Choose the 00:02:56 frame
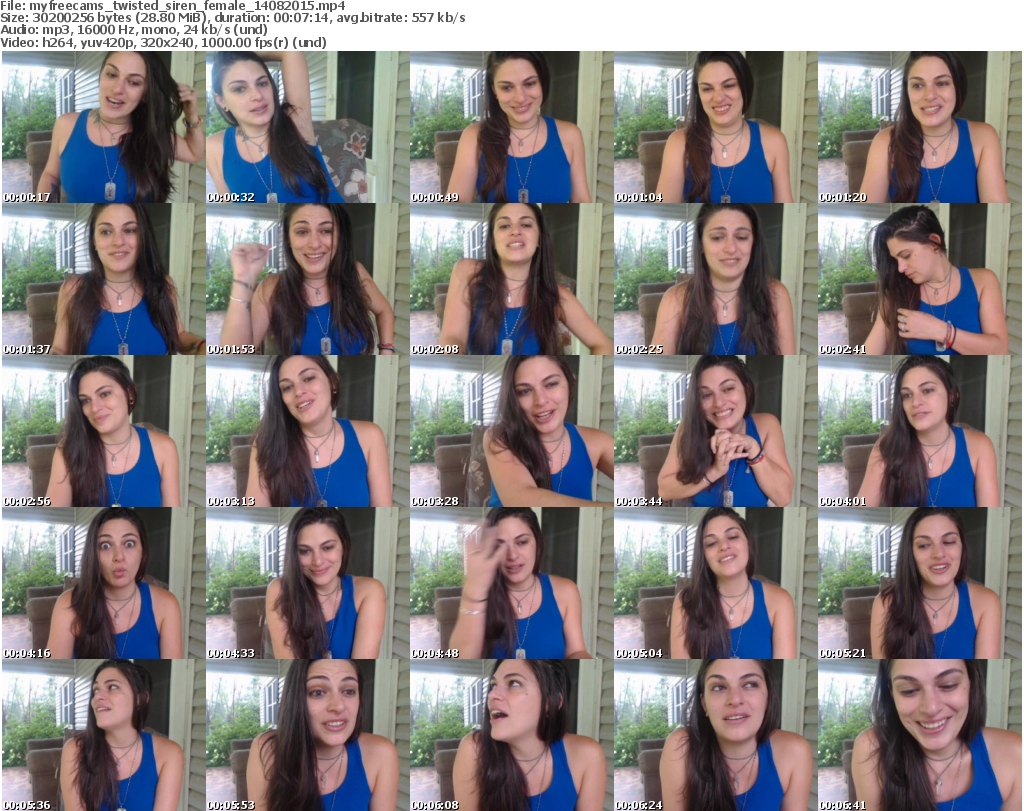1024x811 pixels. (103, 432)
